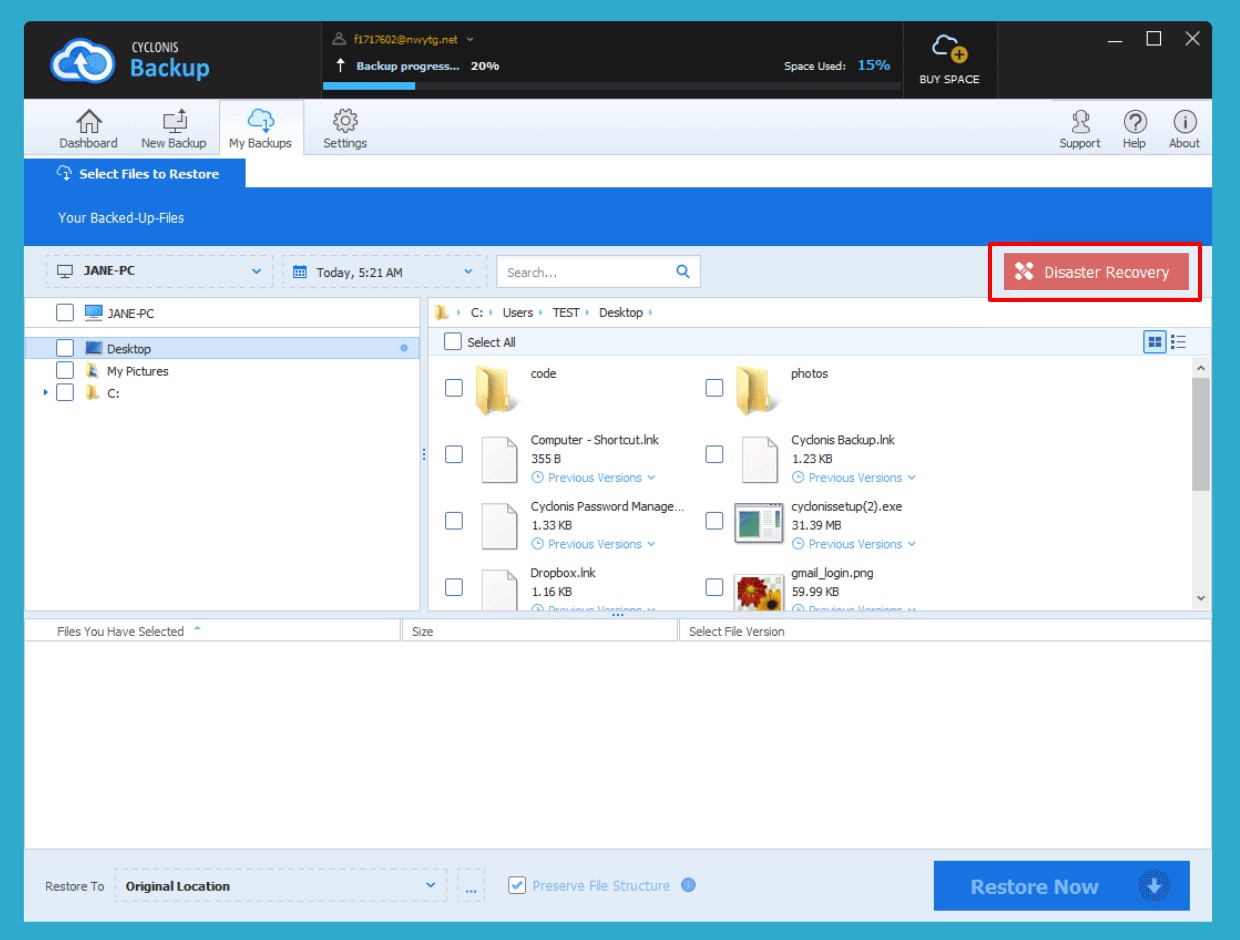Tick the checkbox for code folder
The width and height of the screenshot is (1240, 940).
point(454,388)
